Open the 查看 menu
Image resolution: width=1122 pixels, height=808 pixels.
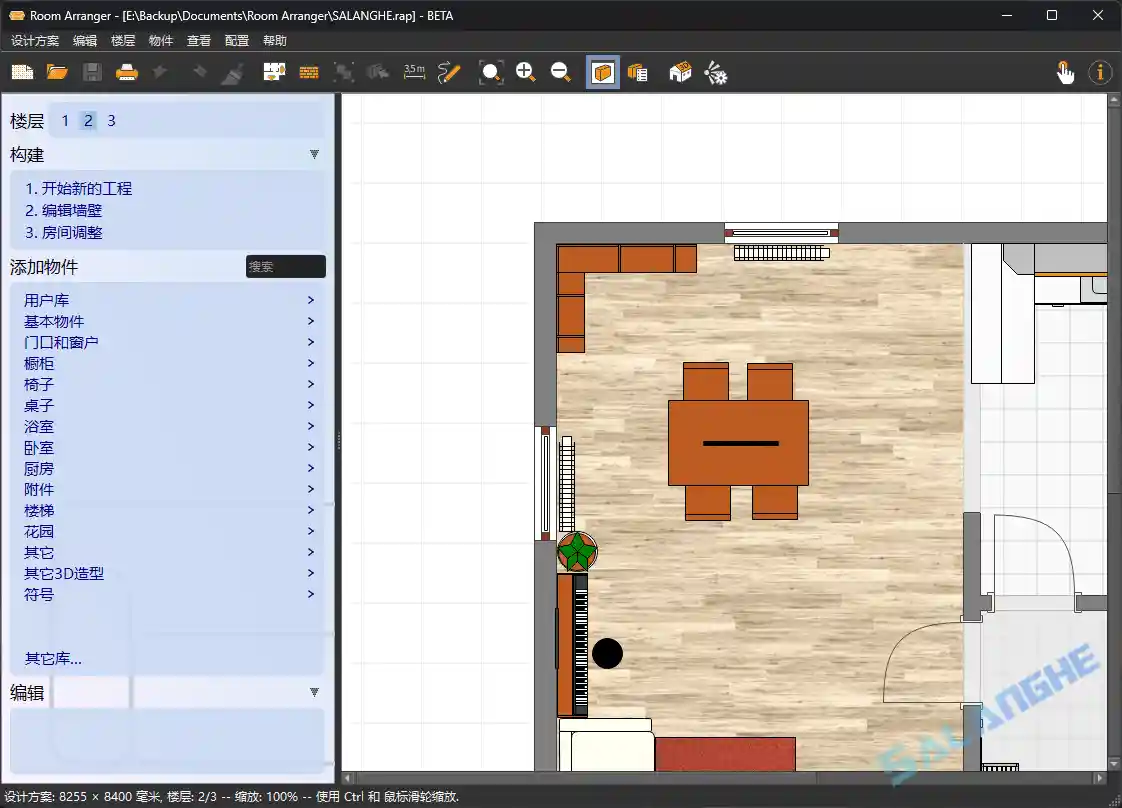click(198, 40)
